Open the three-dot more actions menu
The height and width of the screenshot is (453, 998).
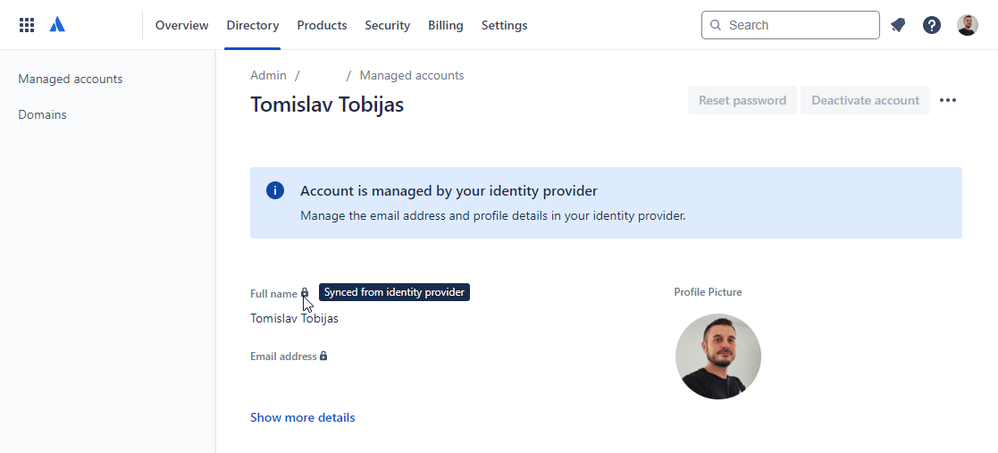tap(948, 100)
